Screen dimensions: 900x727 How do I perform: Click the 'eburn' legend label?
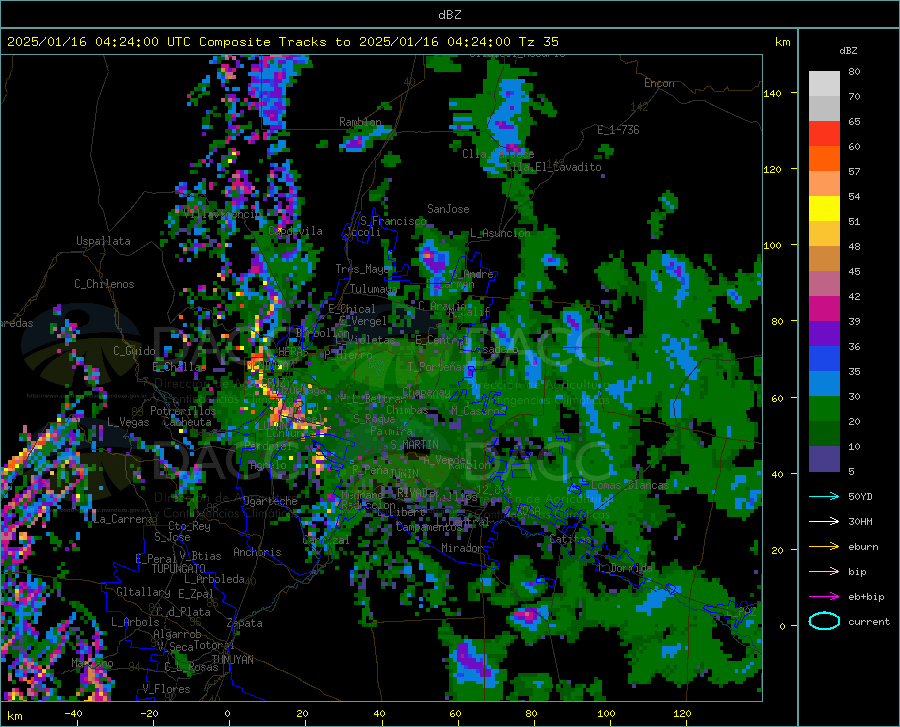click(863, 547)
